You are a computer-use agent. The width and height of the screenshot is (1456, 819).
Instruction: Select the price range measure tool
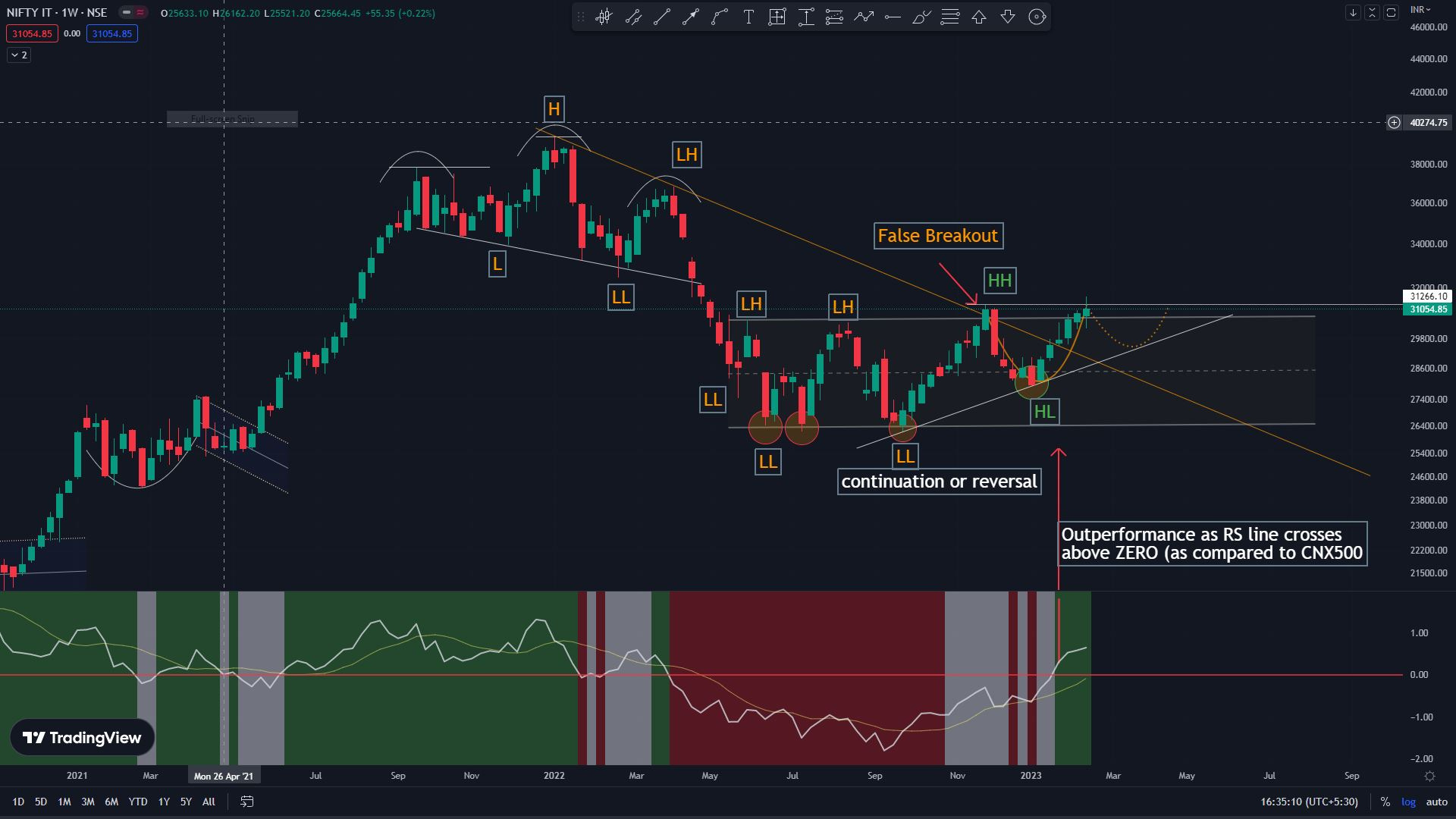tap(777, 17)
